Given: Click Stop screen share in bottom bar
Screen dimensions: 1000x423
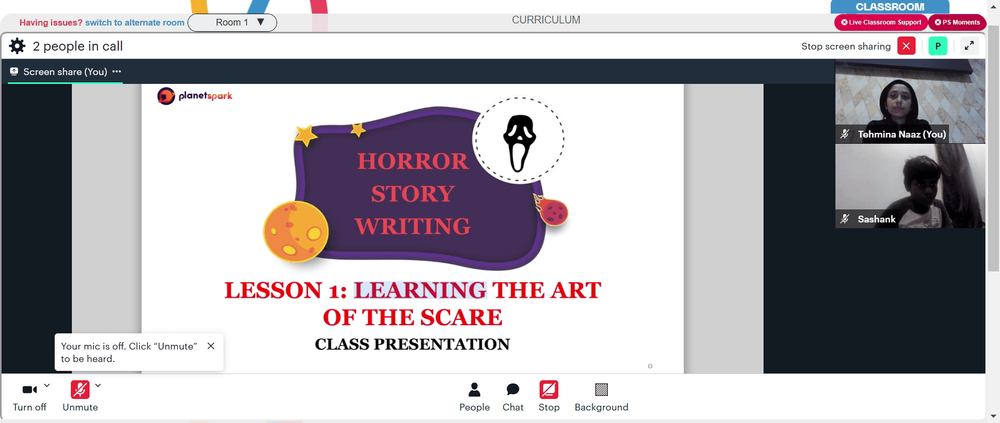Looking at the screenshot, I should pyautogui.click(x=548, y=397).
